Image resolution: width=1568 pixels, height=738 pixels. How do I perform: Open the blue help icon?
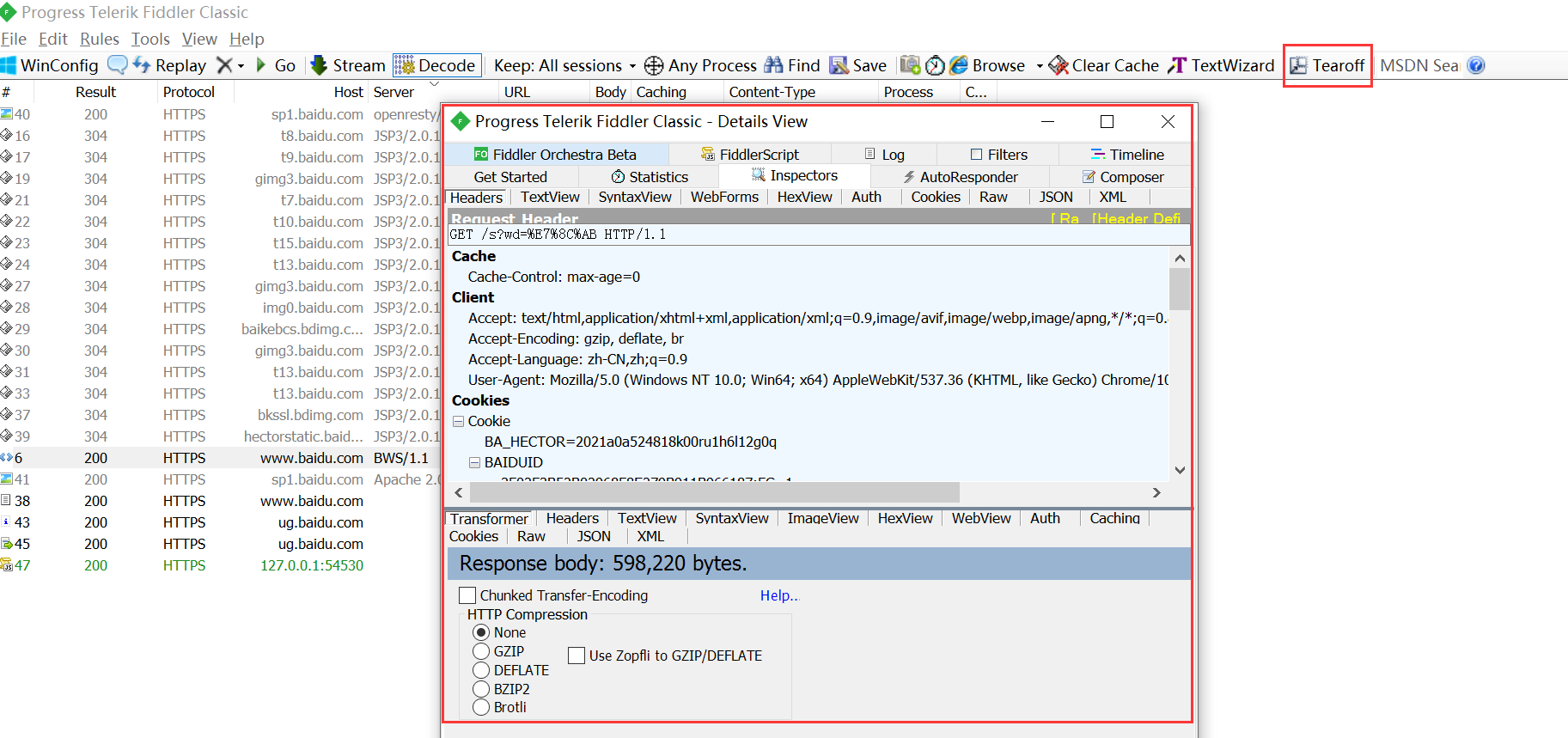coord(1476,65)
